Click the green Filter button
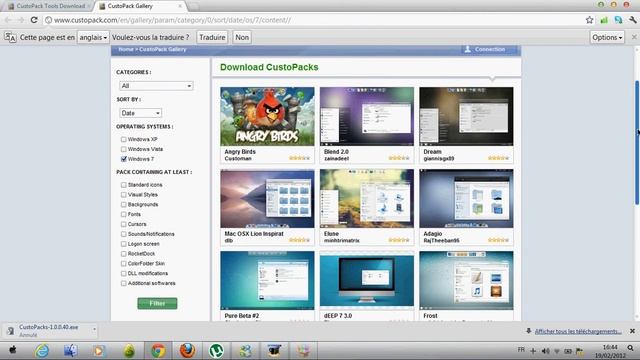This screenshot has height=360, width=640. (x=157, y=303)
